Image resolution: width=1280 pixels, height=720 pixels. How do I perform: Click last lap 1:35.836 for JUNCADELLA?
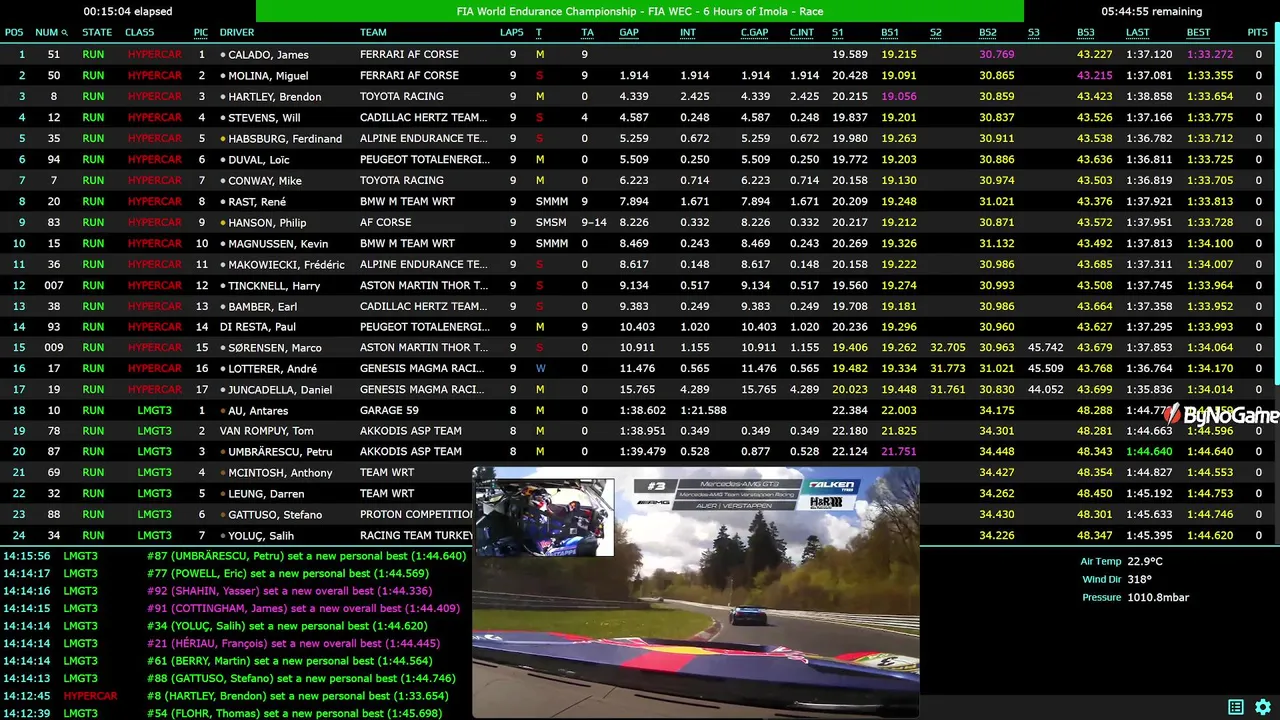click(1149, 390)
